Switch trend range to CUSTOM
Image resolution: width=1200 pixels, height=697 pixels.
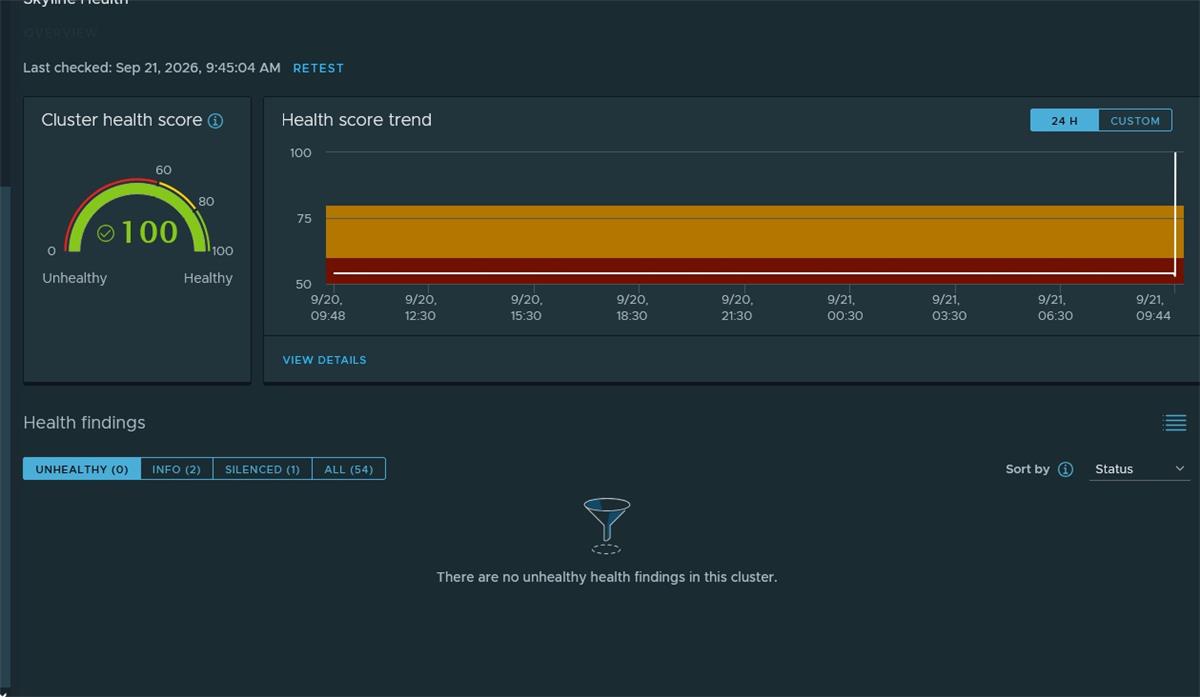(x=1135, y=121)
